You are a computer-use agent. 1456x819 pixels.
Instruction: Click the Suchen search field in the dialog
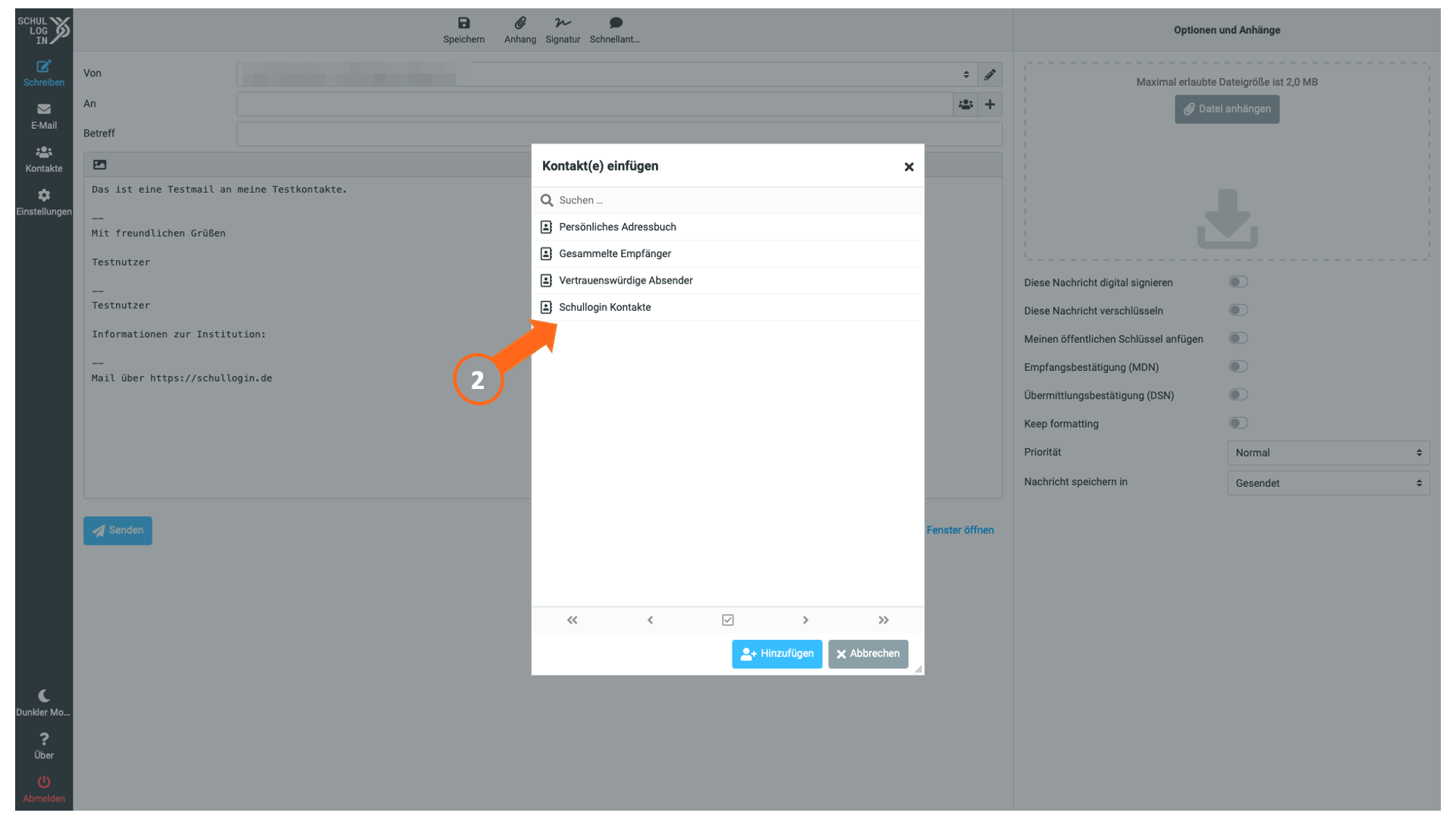coord(727,200)
